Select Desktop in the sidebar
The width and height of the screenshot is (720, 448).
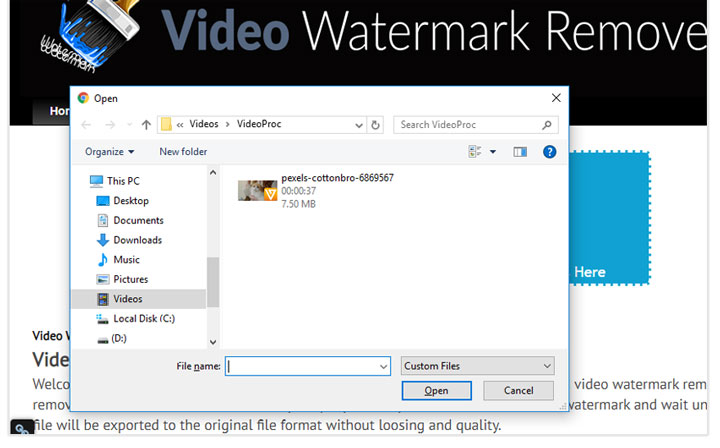(123, 201)
